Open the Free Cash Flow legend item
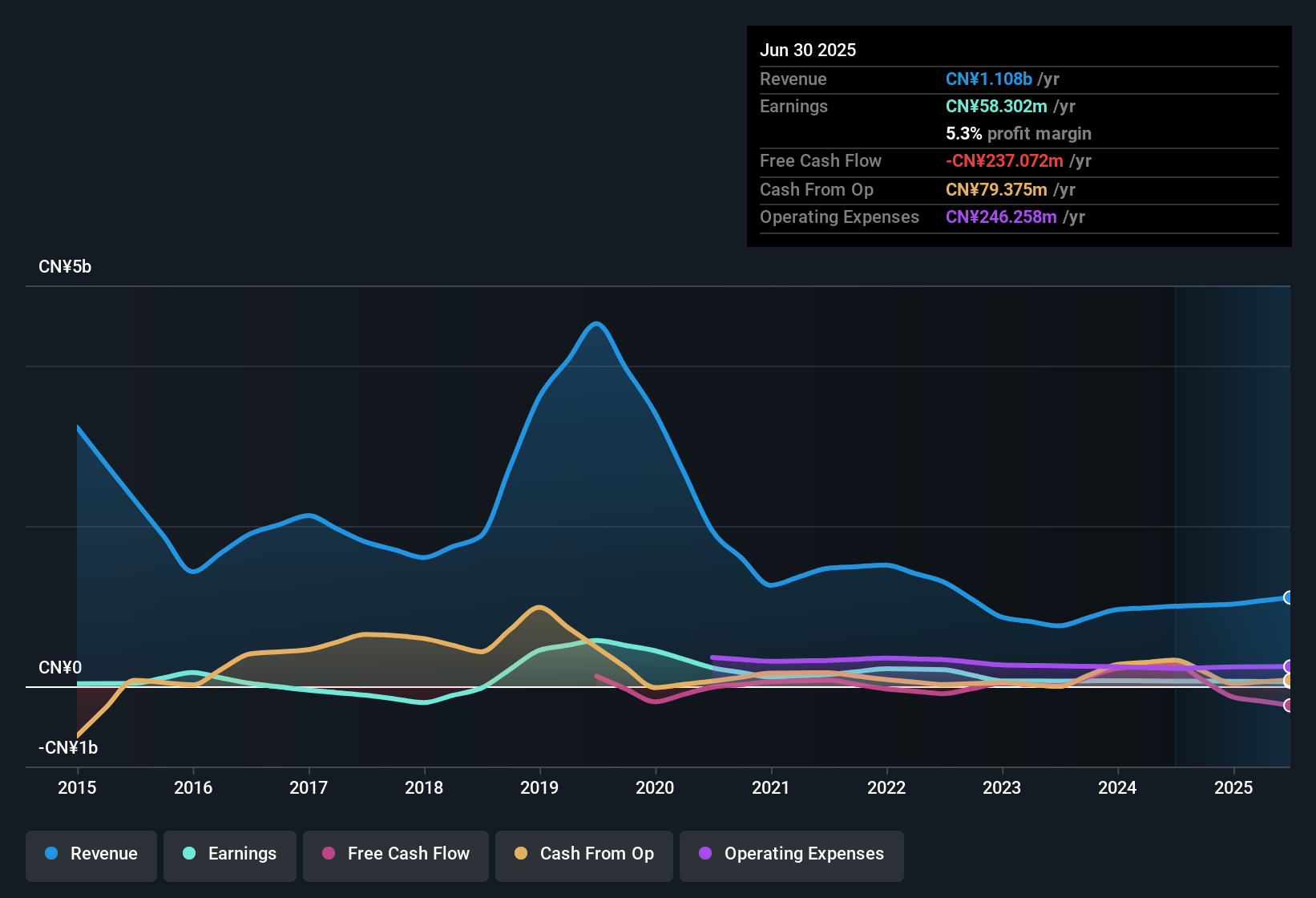This screenshot has width=1316, height=898. [395, 854]
